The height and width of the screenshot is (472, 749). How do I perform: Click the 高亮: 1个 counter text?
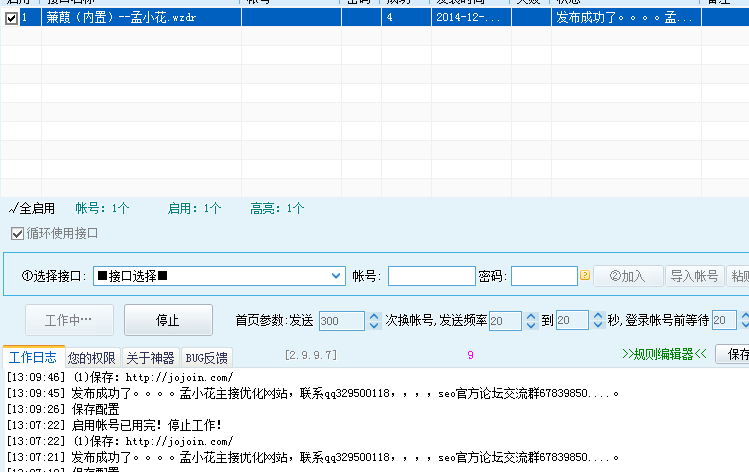(x=277, y=208)
